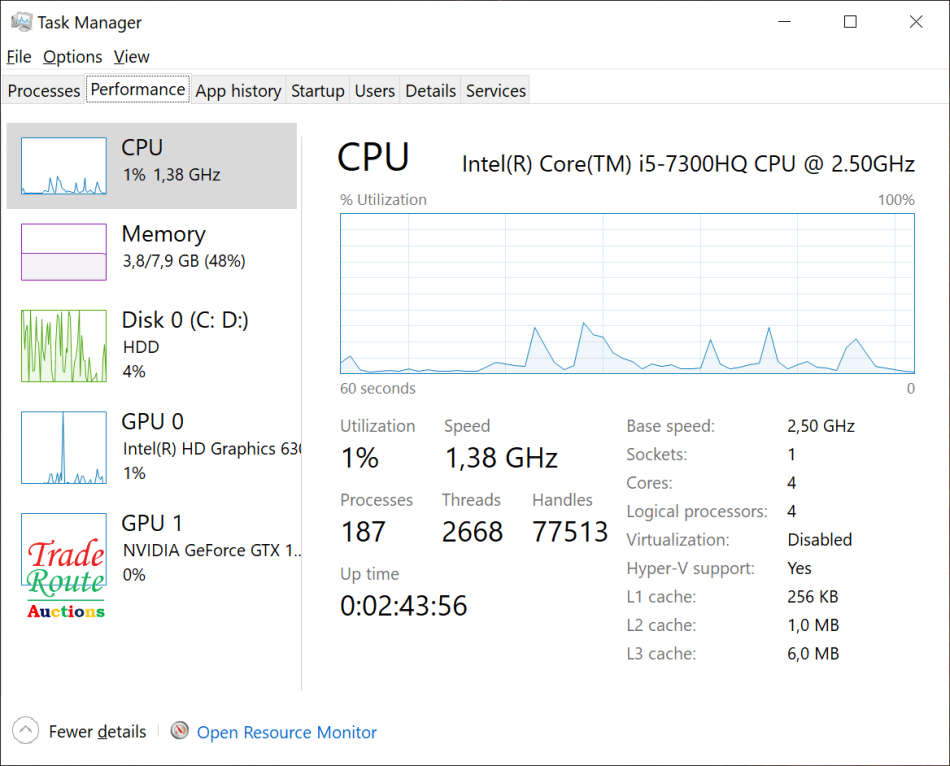Viewport: 950px width, 766px height.
Task: Open the Services tab
Action: pyautogui.click(x=496, y=91)
